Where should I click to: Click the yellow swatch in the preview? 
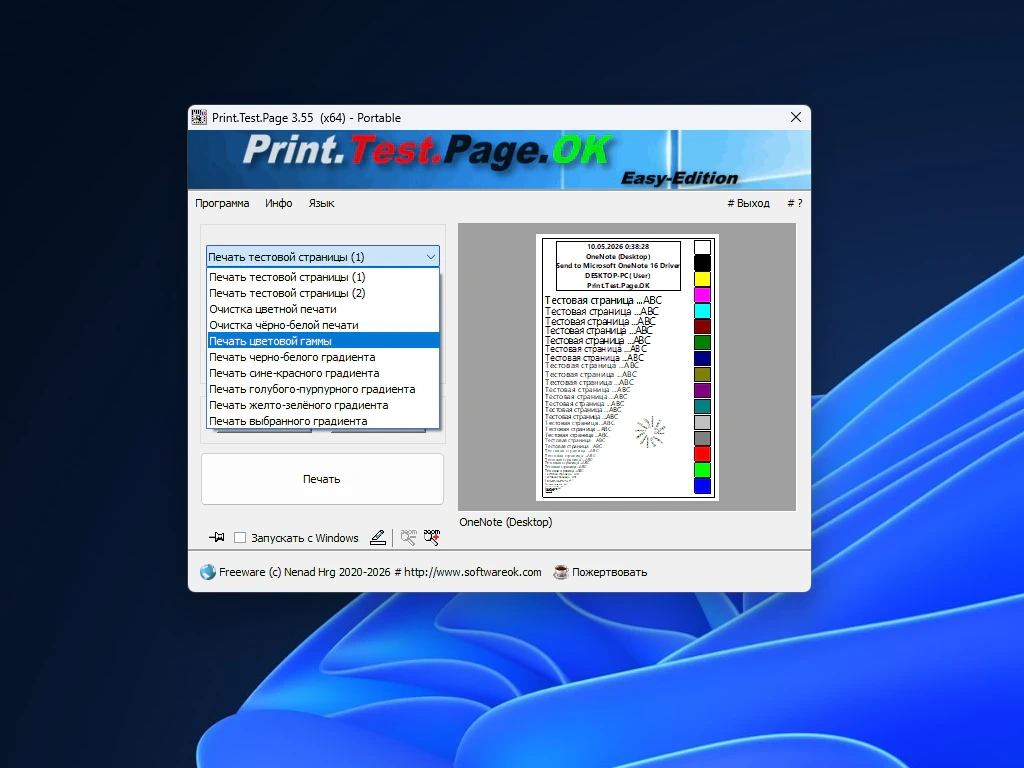(x=702, y=279)
